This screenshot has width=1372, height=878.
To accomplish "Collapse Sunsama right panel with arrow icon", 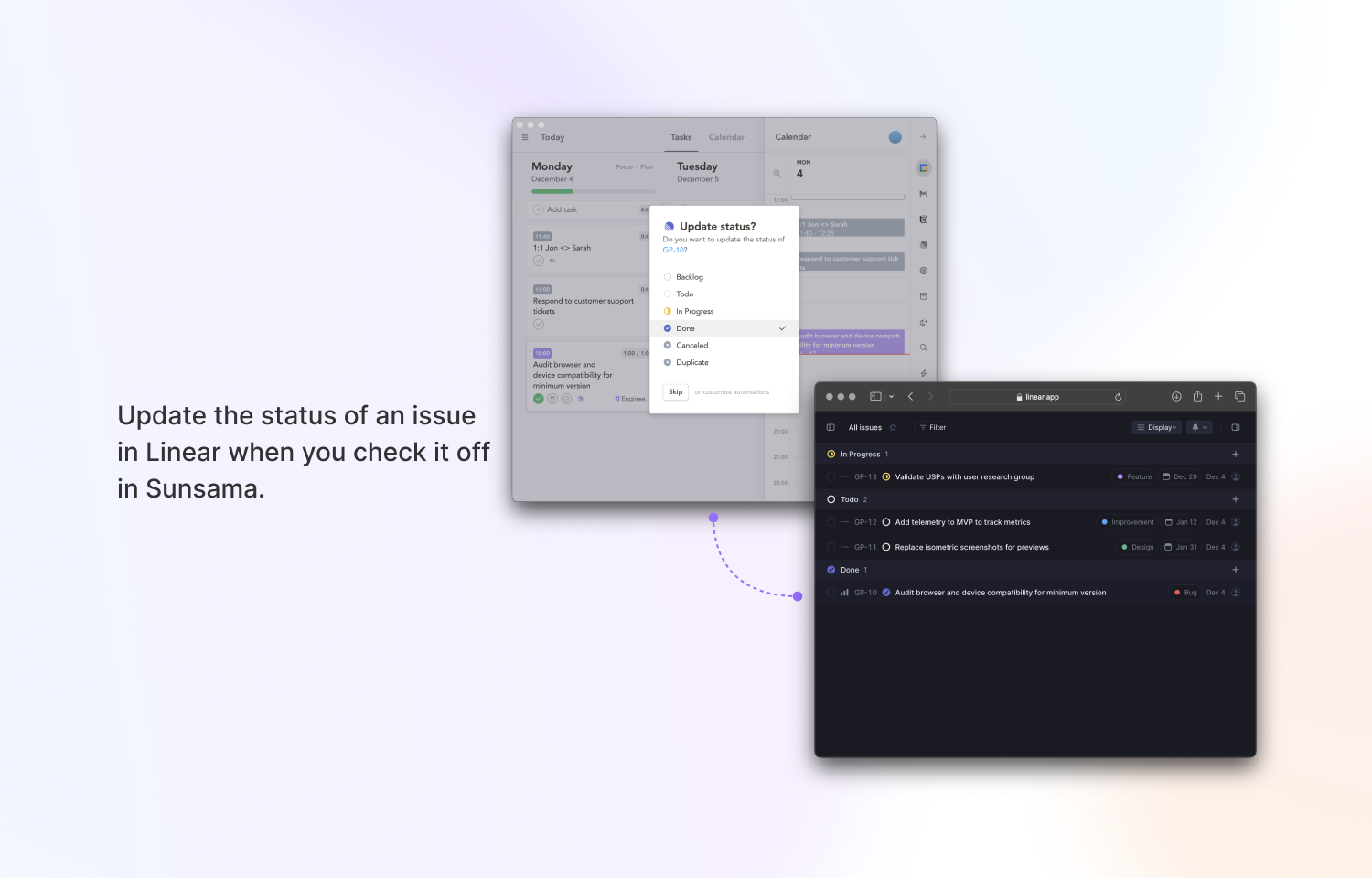I will coord(924,137).
